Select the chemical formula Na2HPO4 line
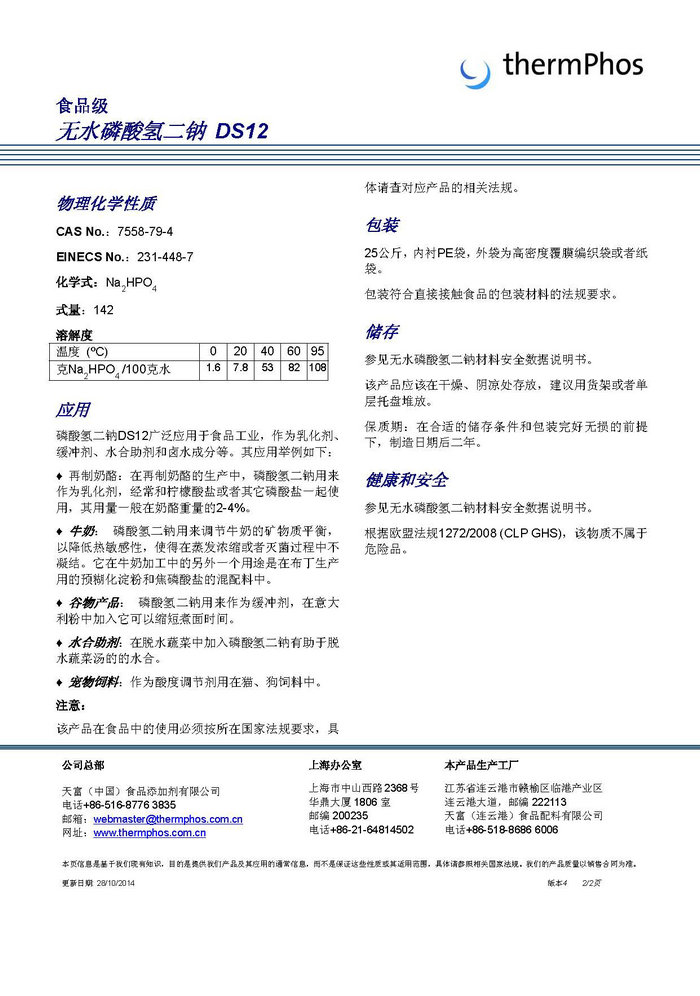Screen dimensions: 700x996 pos(106,283)
